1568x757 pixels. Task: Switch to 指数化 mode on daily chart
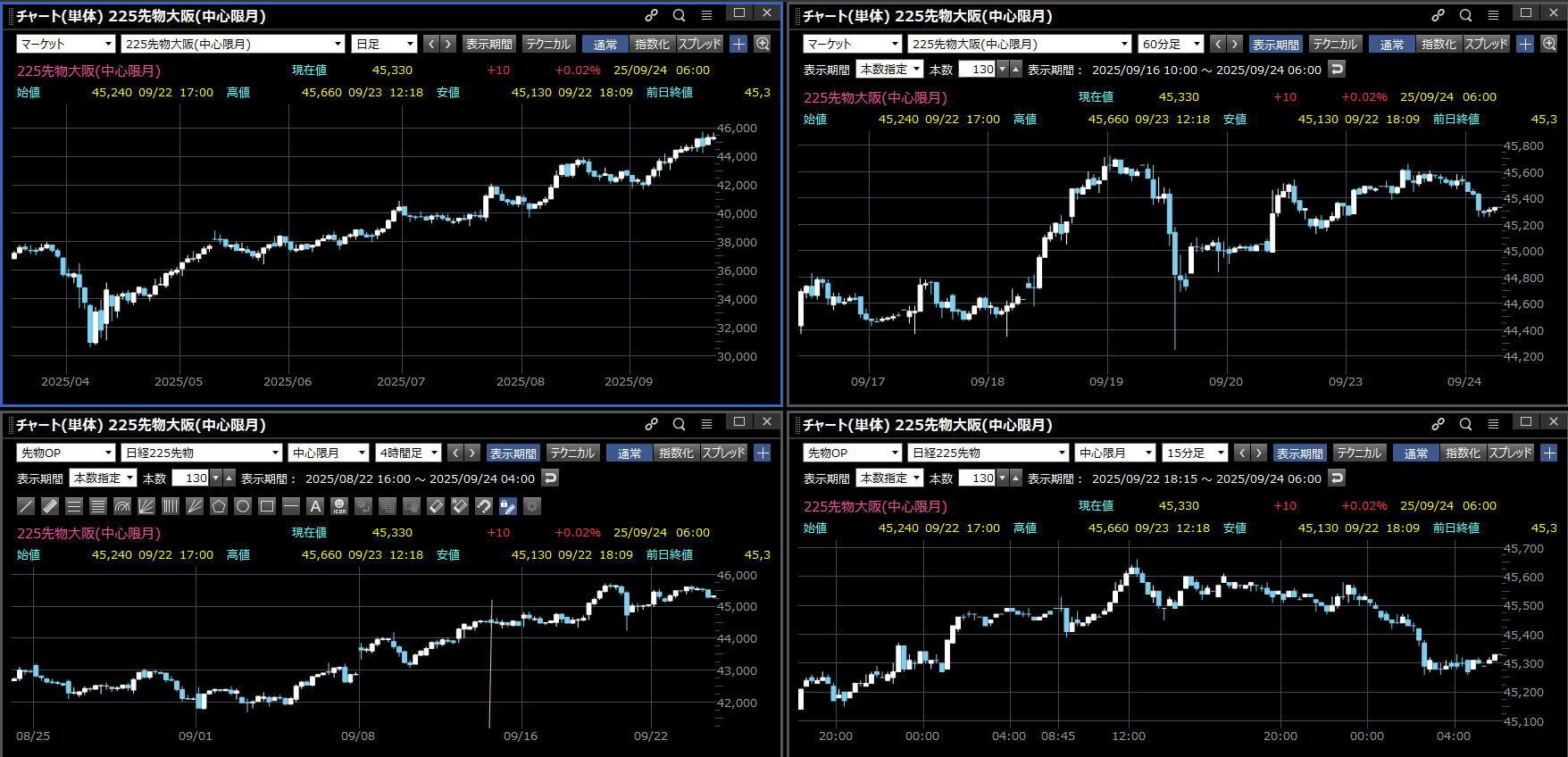(x=652, y=44)
